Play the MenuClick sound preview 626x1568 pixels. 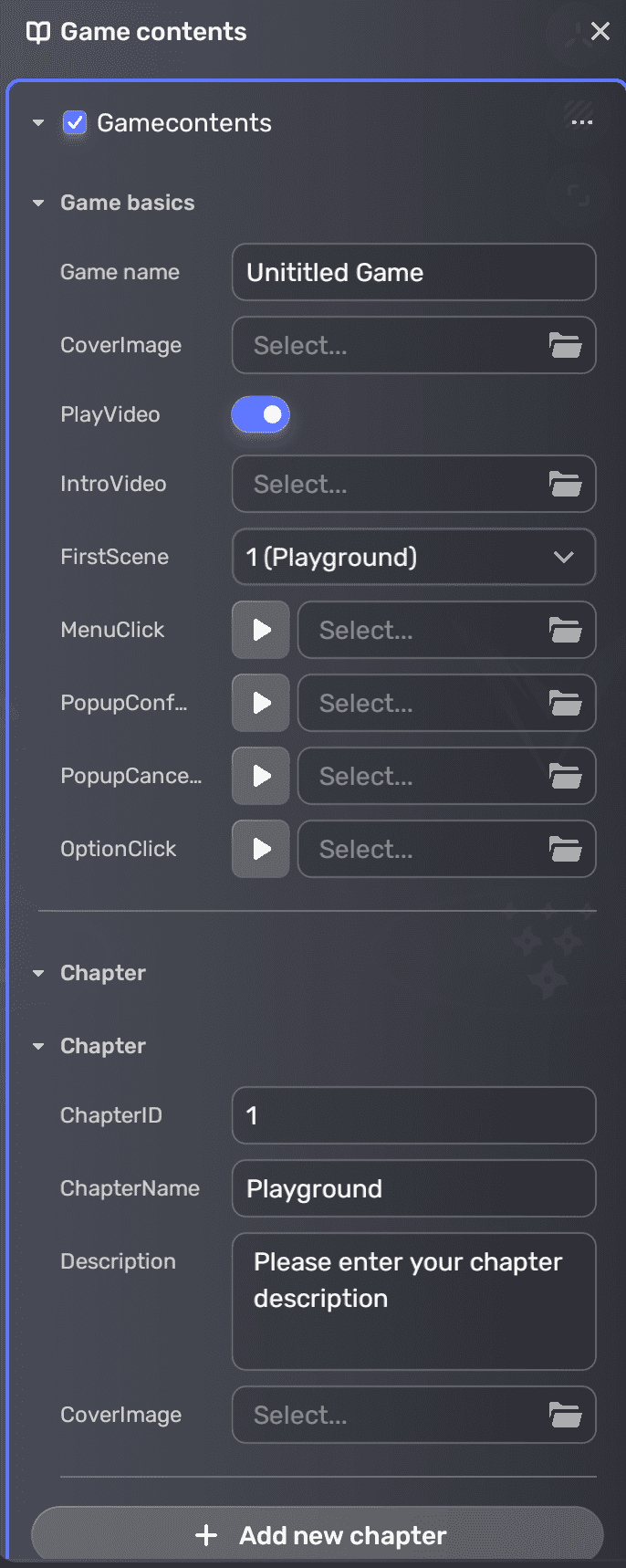pos(260,630)
